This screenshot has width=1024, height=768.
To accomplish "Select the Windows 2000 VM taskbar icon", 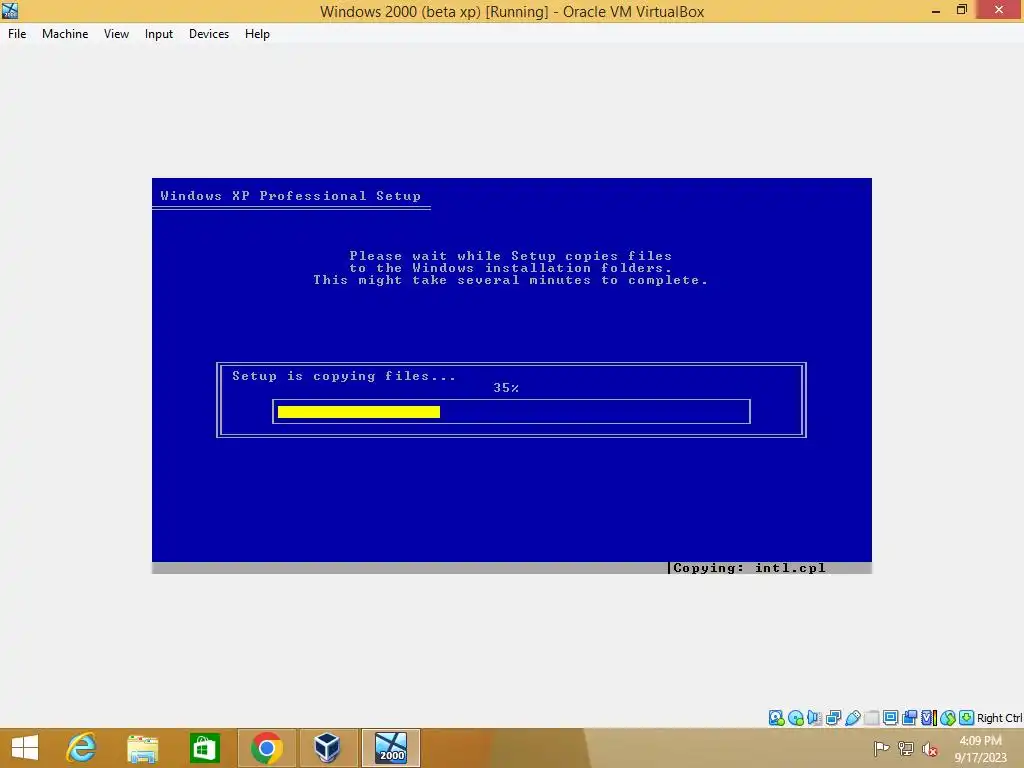I will pos(391,748).
